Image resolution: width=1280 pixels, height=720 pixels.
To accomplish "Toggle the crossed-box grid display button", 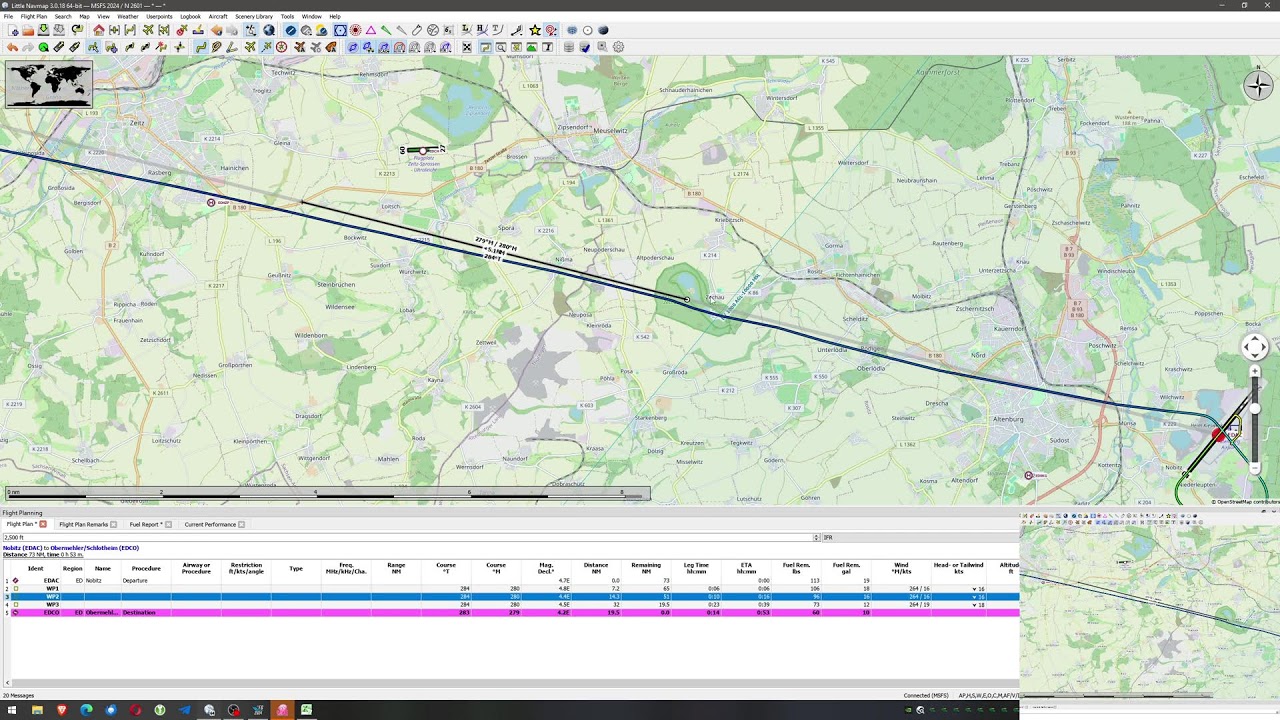I will pos(466,47).
